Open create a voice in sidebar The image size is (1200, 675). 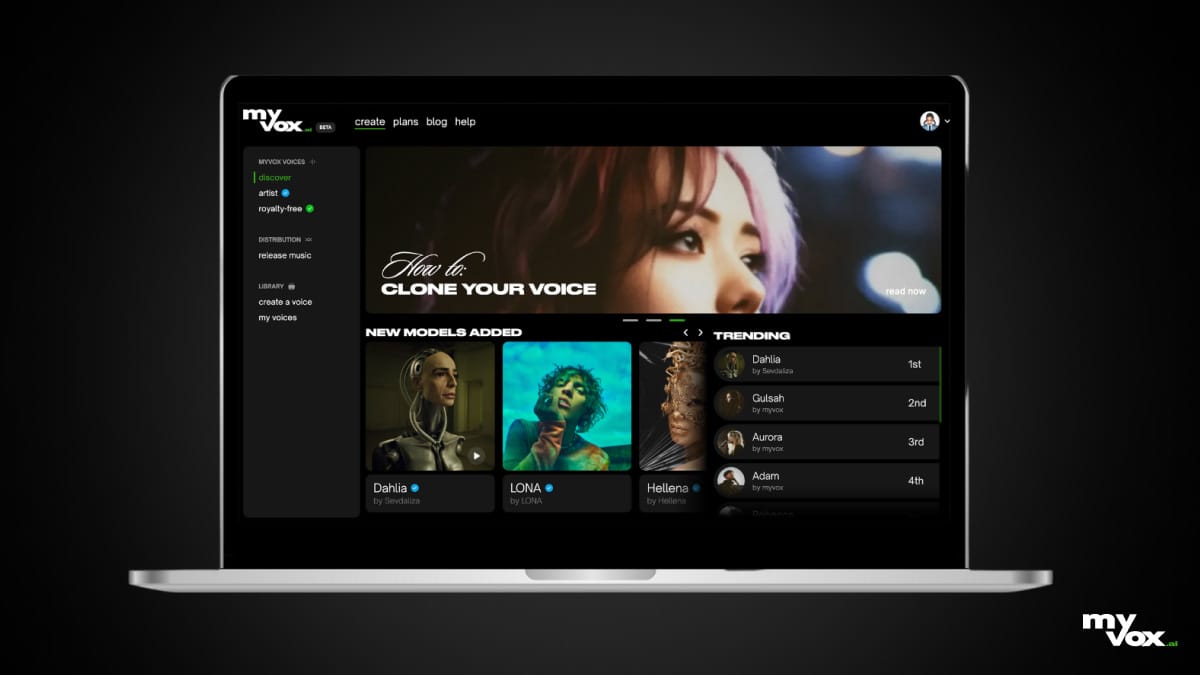(x=285, y=302)
